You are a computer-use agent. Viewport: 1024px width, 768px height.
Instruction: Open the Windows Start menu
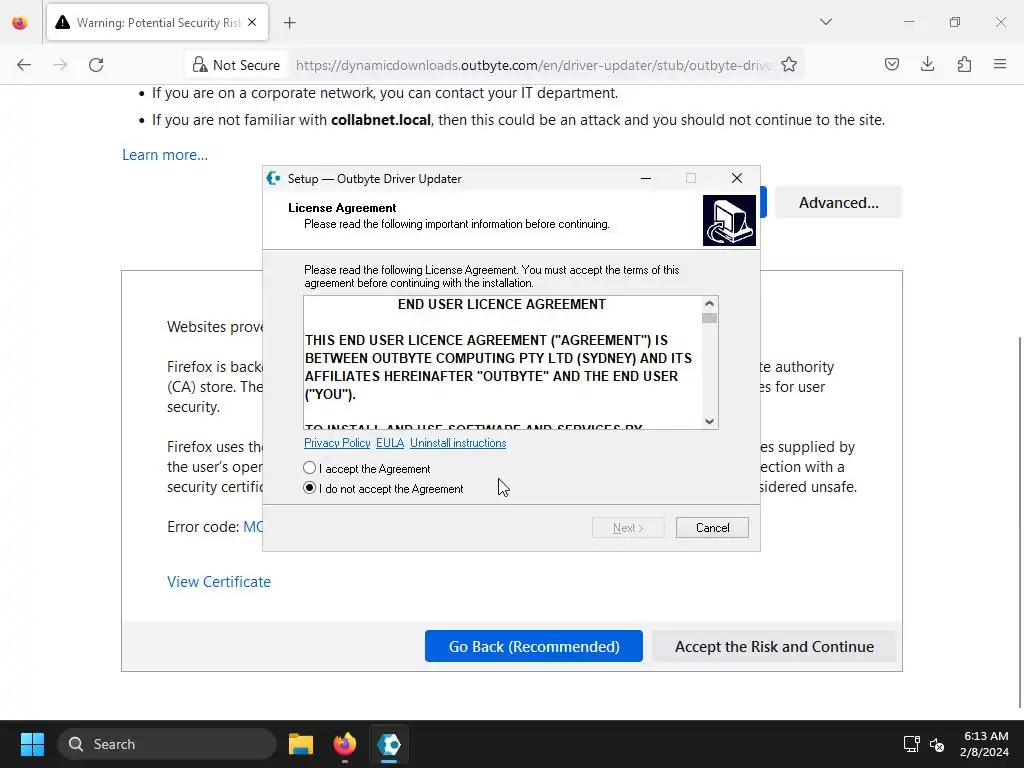(32, 744)
